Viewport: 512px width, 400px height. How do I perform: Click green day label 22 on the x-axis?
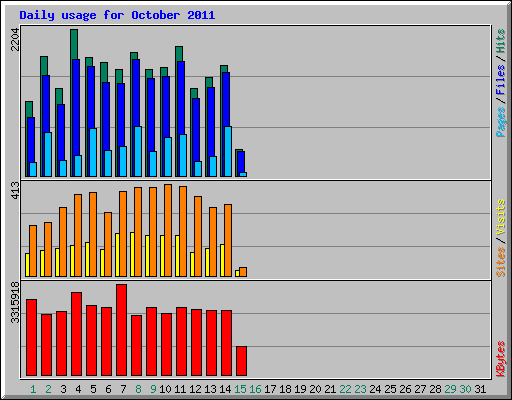pos(345,389)
